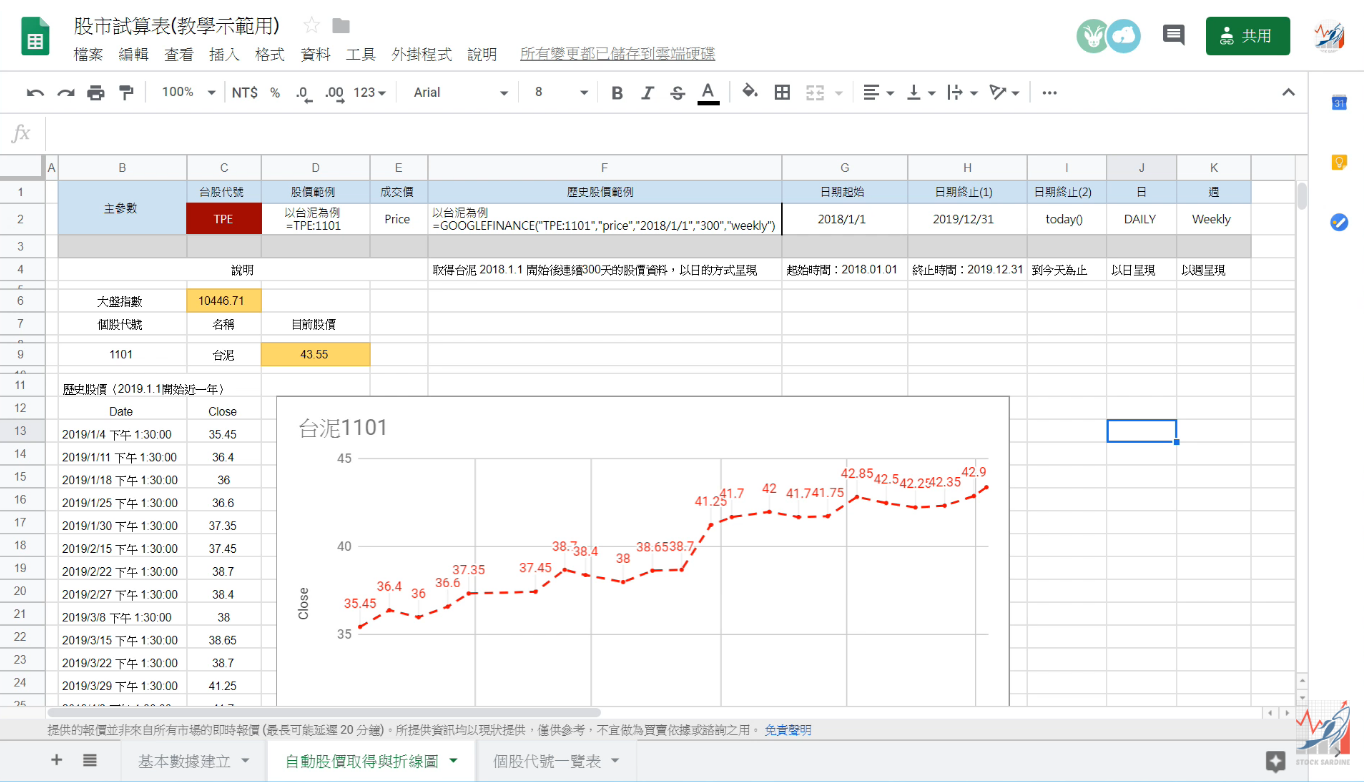The image size is (1364, 782).
Task: Click the Borders icon
Action: click(x=781, y=92)
